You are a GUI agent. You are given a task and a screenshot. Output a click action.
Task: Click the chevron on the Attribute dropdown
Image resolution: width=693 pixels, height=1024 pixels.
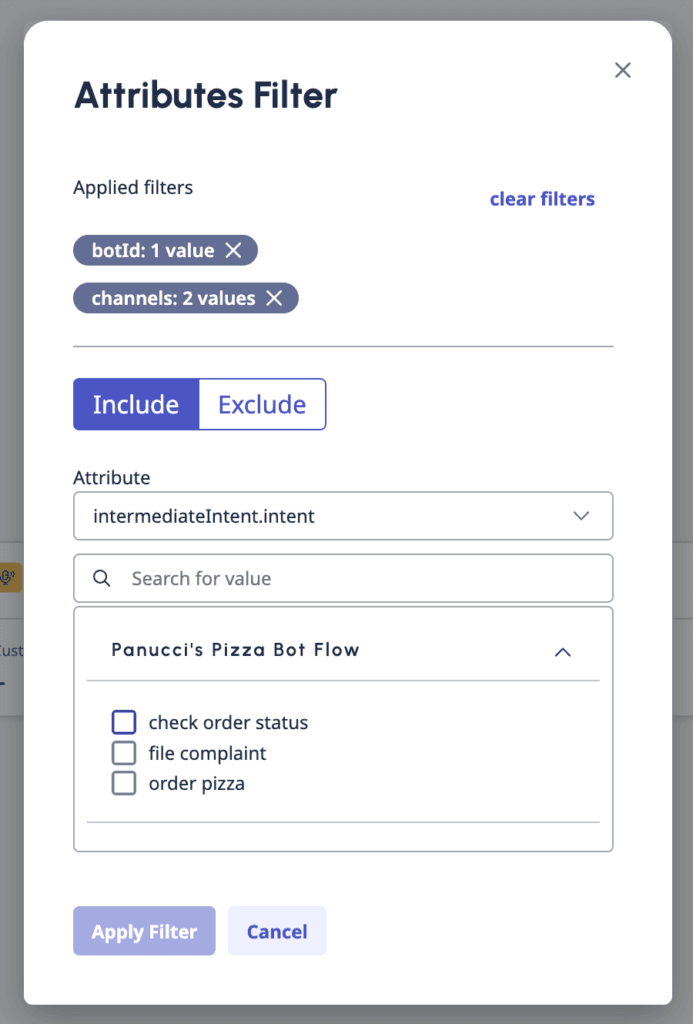581,516
